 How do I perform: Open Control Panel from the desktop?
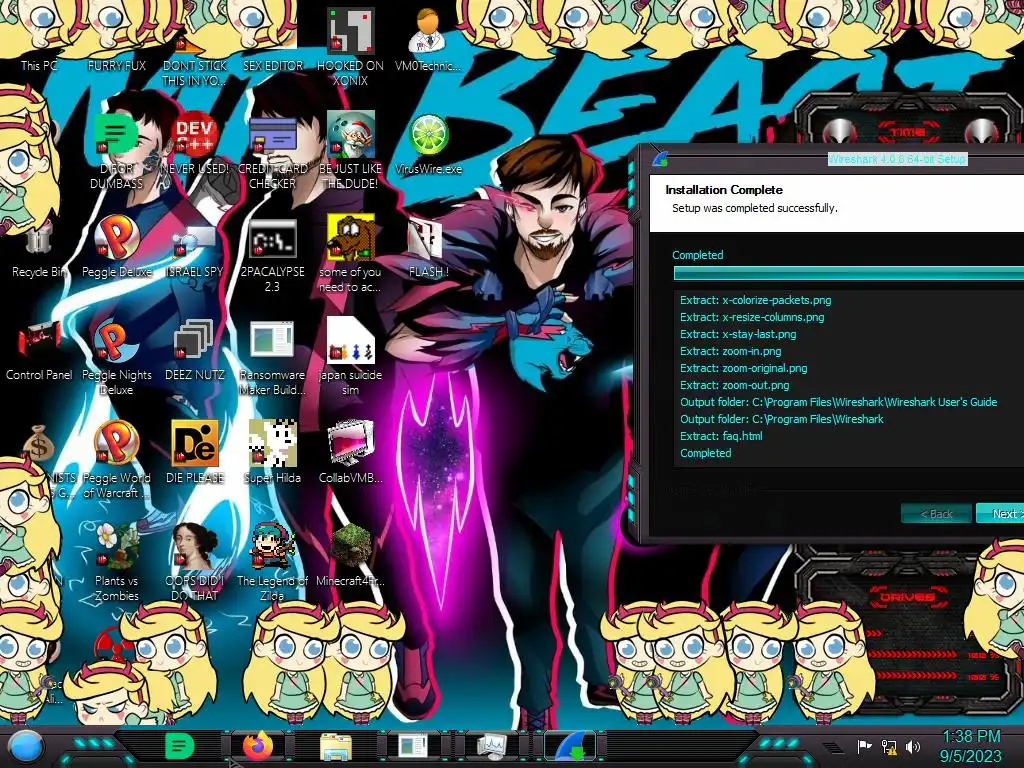click(x=39, y=340)
